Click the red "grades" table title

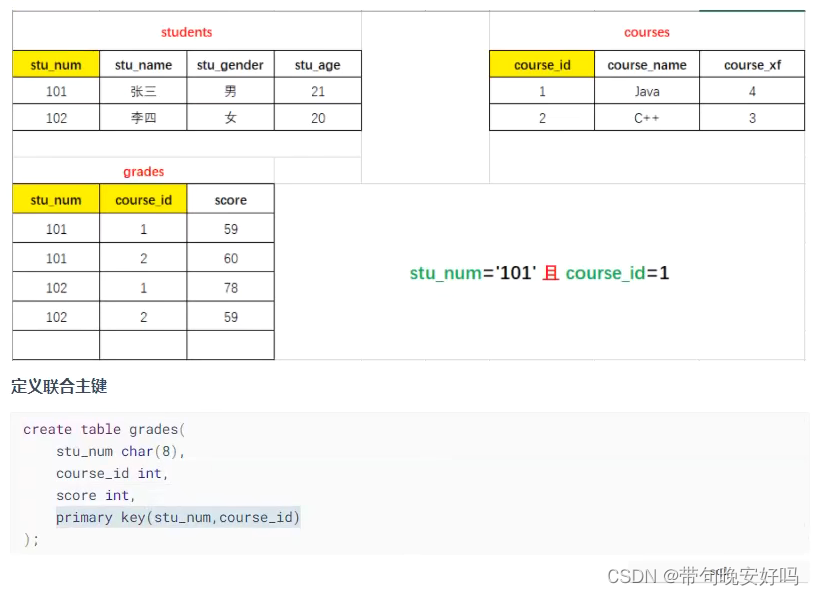pyautogui.click(x=143, y=171)
